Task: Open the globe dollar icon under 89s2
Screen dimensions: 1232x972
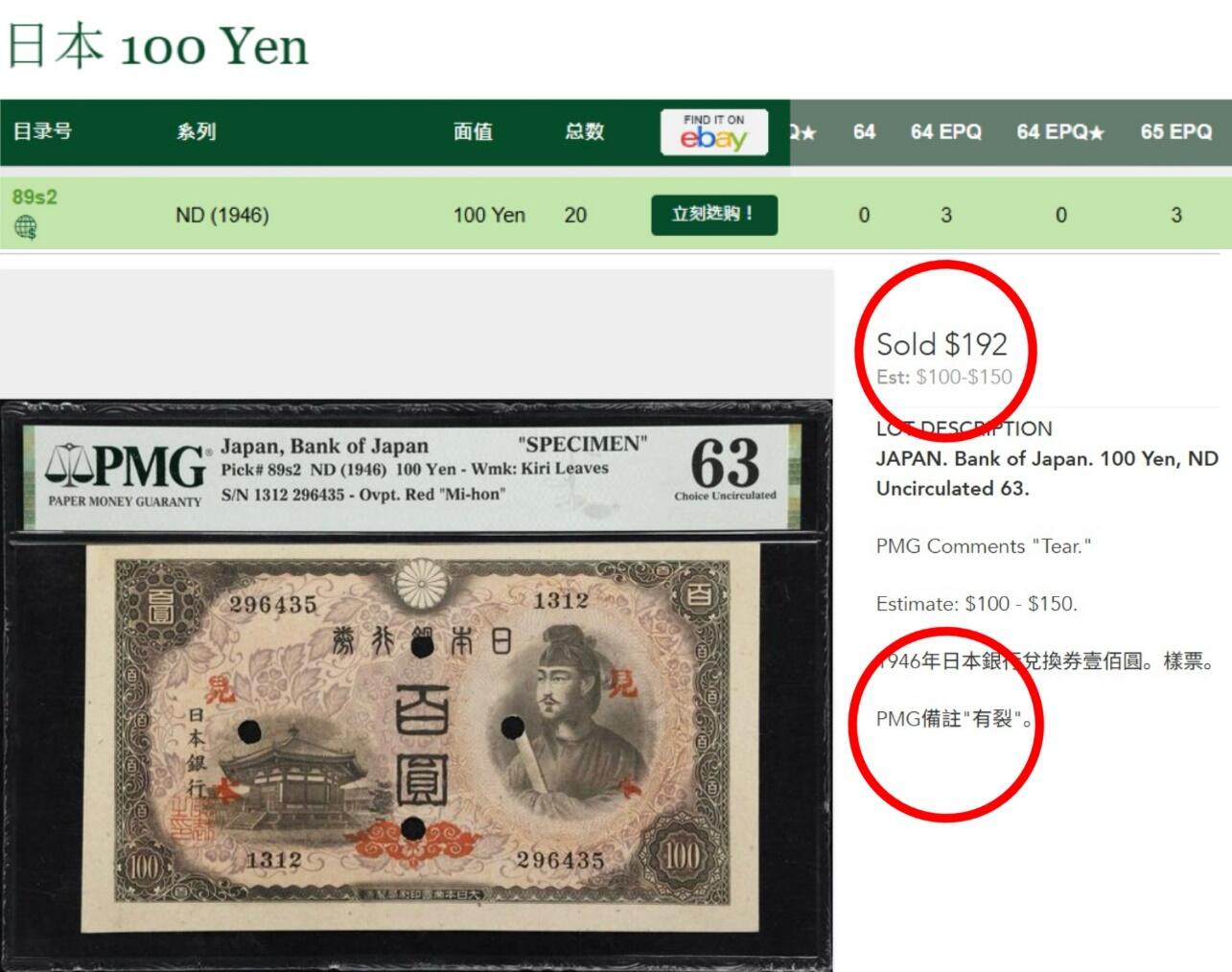Action: (26, 227)
